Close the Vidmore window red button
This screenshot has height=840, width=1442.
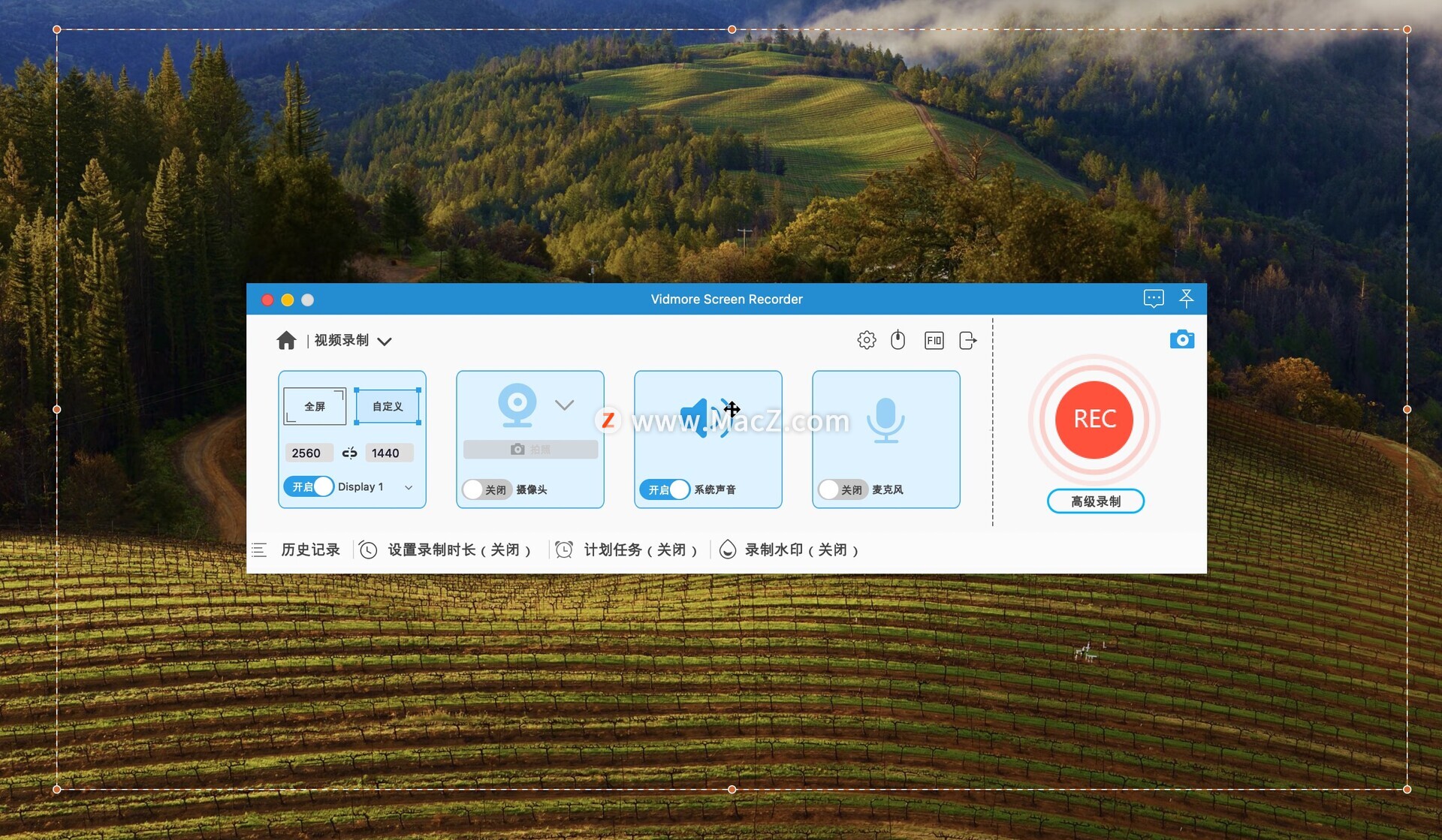tap(267, 300)
